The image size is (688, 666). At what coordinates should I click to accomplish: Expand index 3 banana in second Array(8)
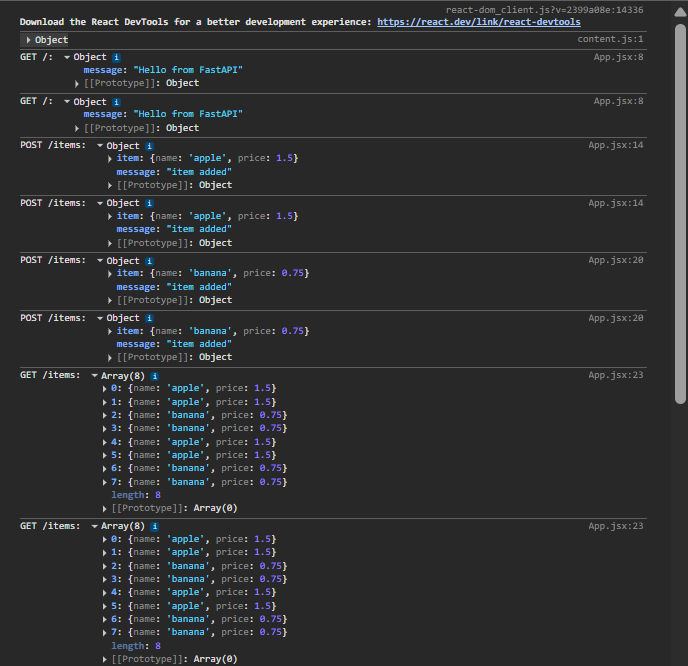tap(104, 580)
